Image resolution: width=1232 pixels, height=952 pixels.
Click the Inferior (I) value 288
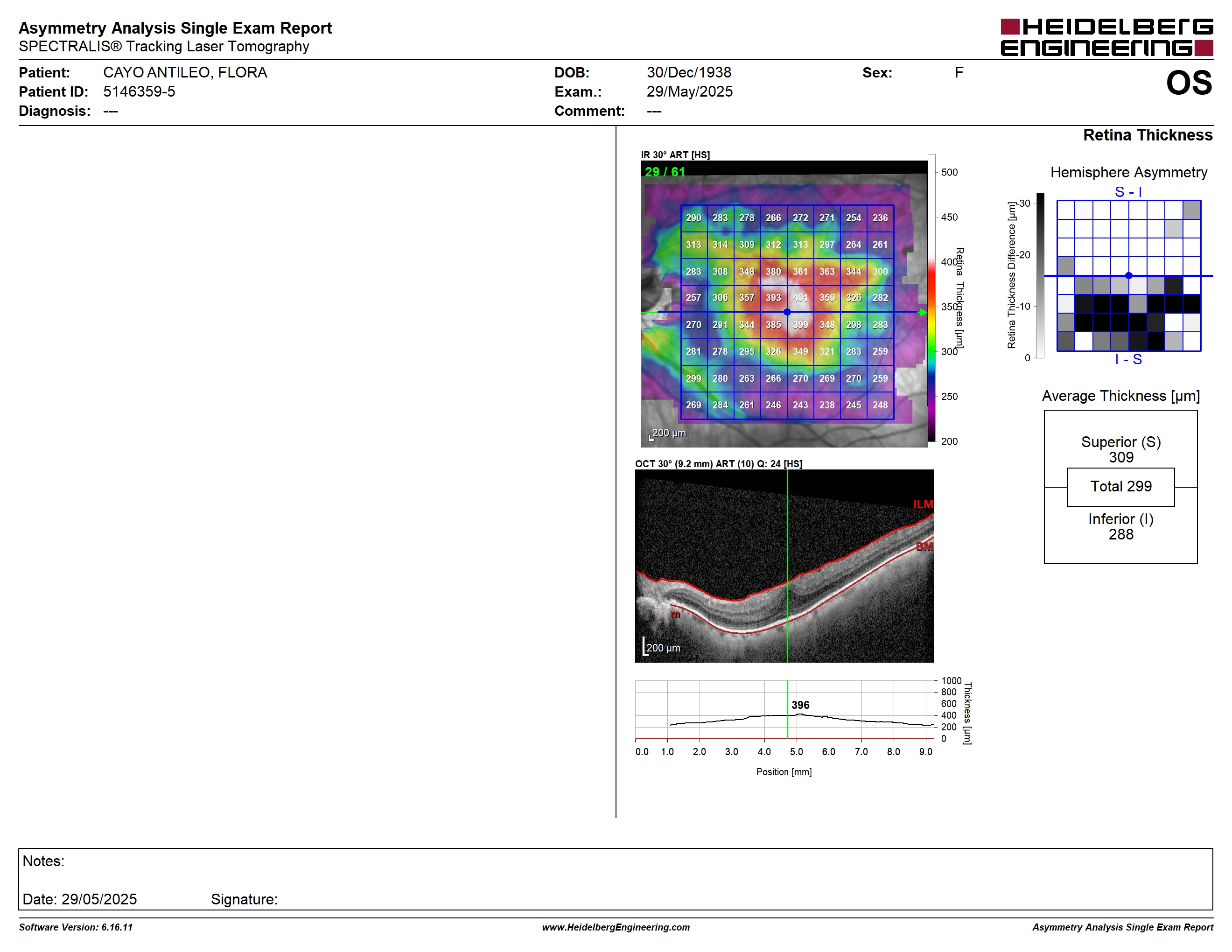point(1121,535)
